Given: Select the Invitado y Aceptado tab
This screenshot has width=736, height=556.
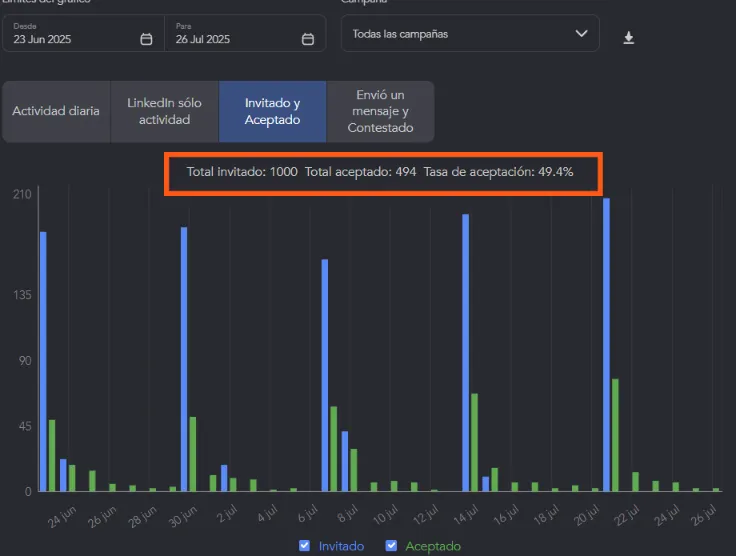Looking at the screenshot, I should 272,111.
